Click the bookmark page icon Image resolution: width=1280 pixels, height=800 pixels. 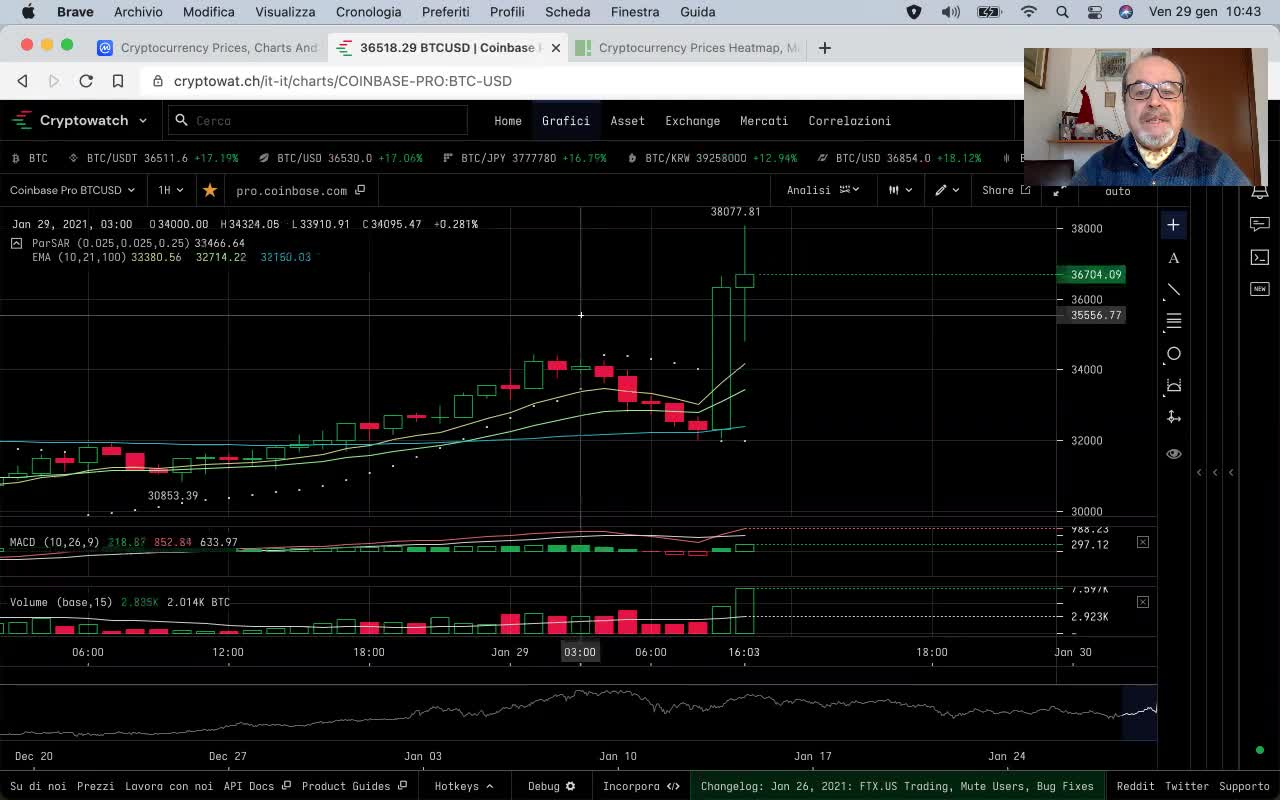tap(118, 81)
